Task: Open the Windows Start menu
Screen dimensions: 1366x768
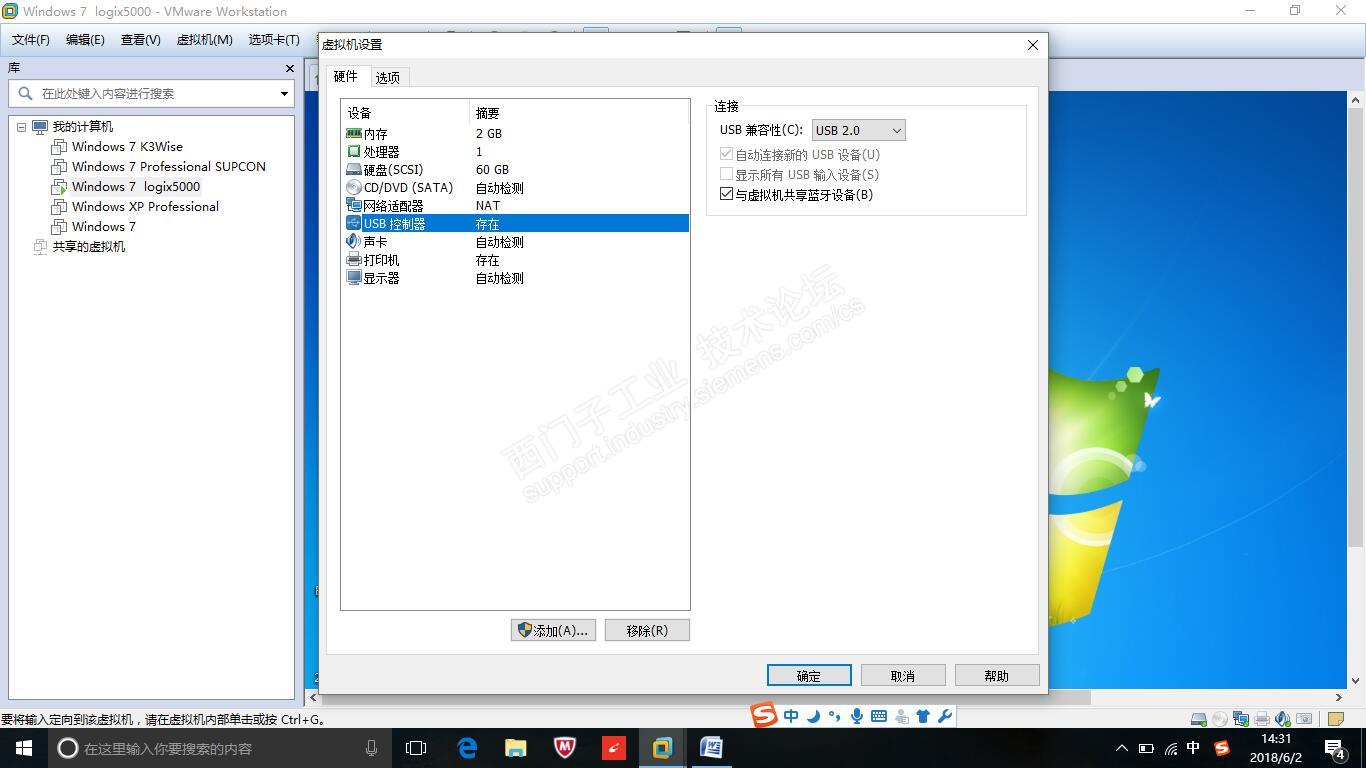Action: 24,748
